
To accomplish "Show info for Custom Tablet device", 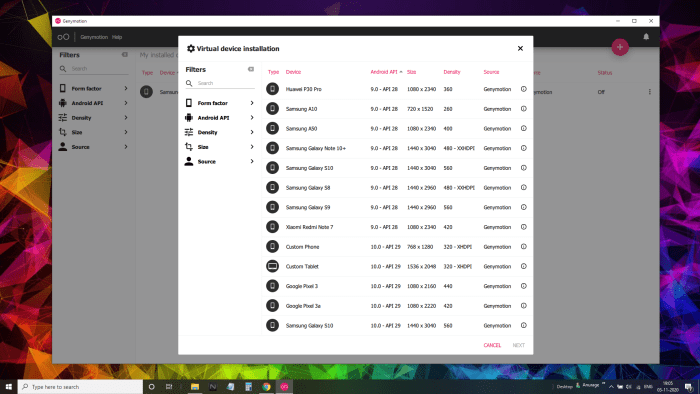I will click(524, 266).
